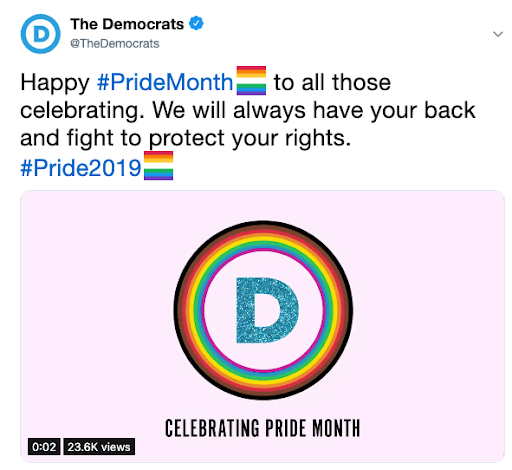Open the #Pride2019 hashtag
The width and height of the screenshot is (512, 470).
pyautogui.click(x=81, y=168)
